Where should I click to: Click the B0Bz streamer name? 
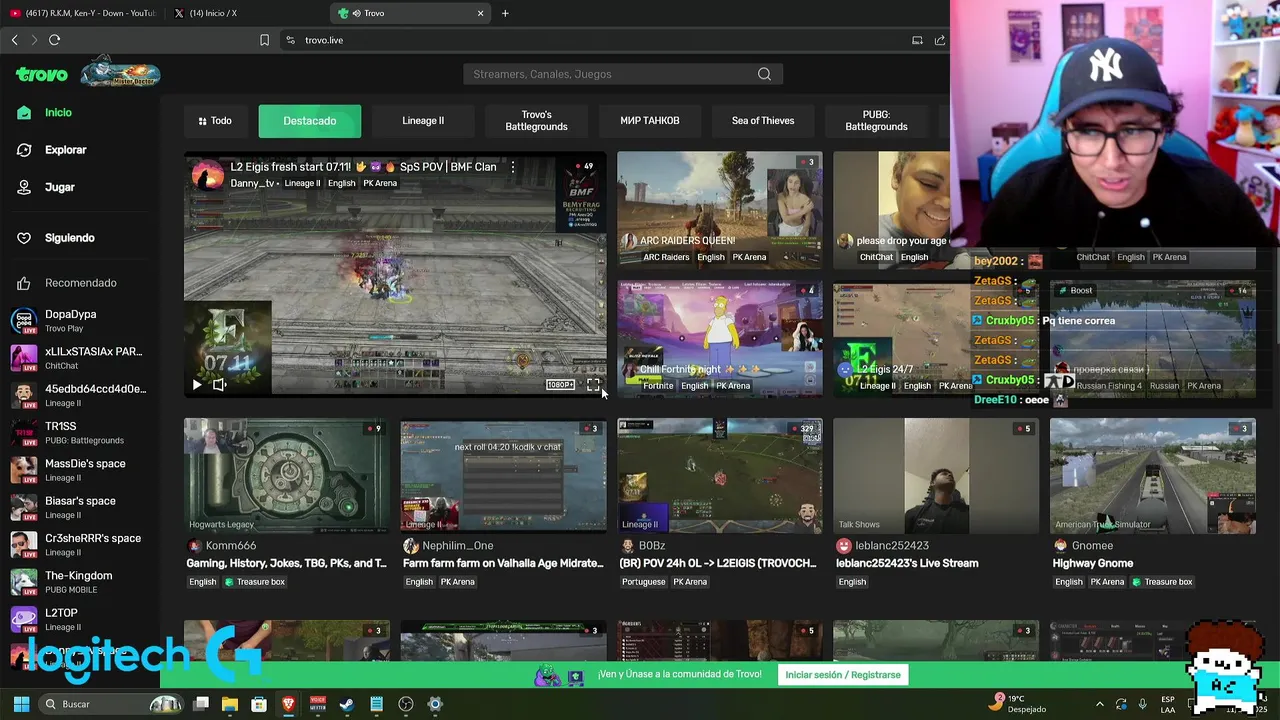tap(652, 546)
